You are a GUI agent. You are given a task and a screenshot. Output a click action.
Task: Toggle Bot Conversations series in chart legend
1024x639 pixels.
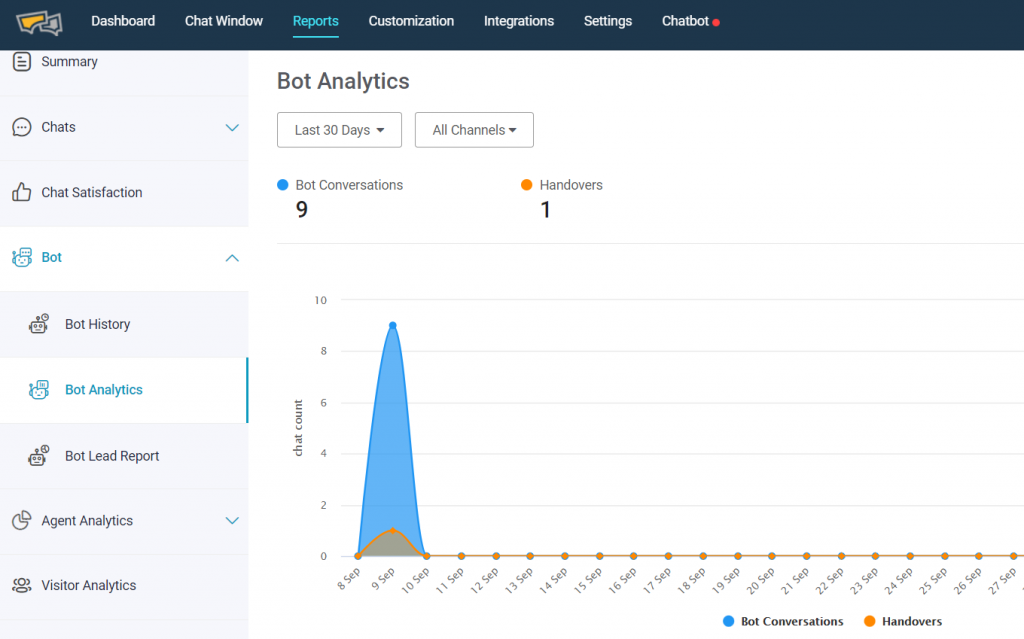click(784, 621)
